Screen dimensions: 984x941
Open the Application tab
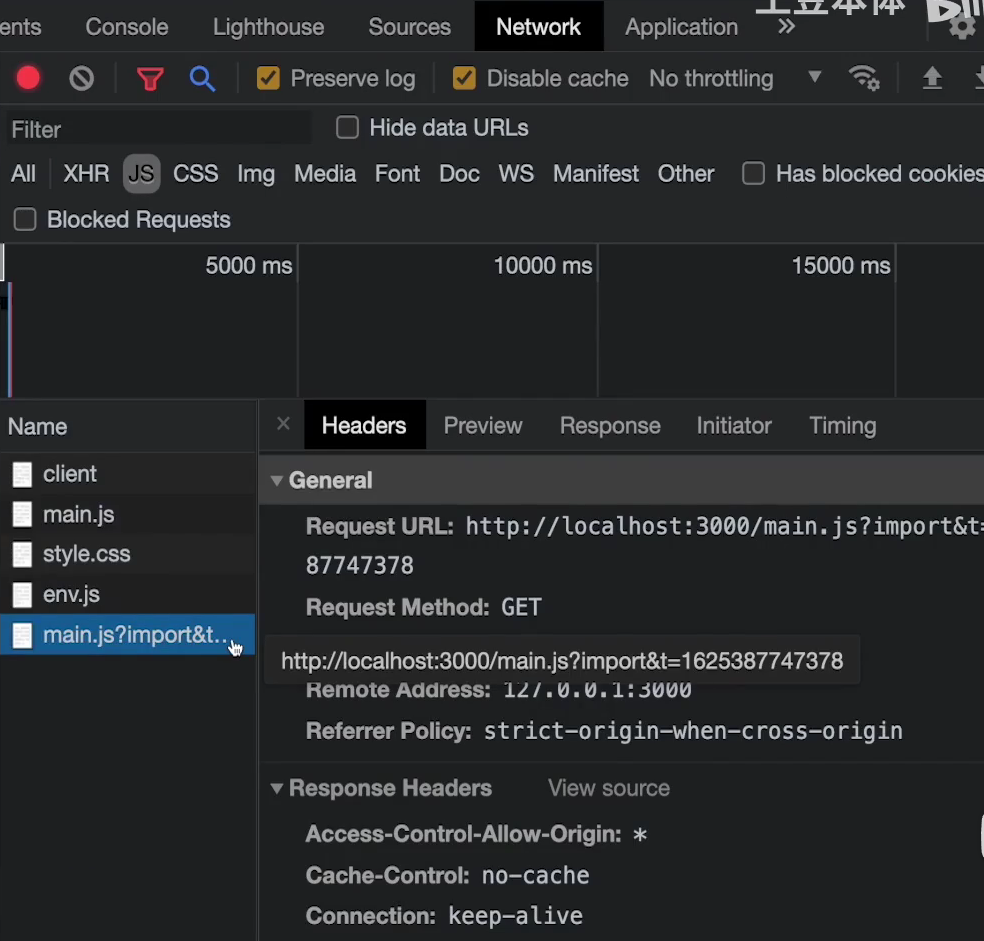click(x=682, y=27)
